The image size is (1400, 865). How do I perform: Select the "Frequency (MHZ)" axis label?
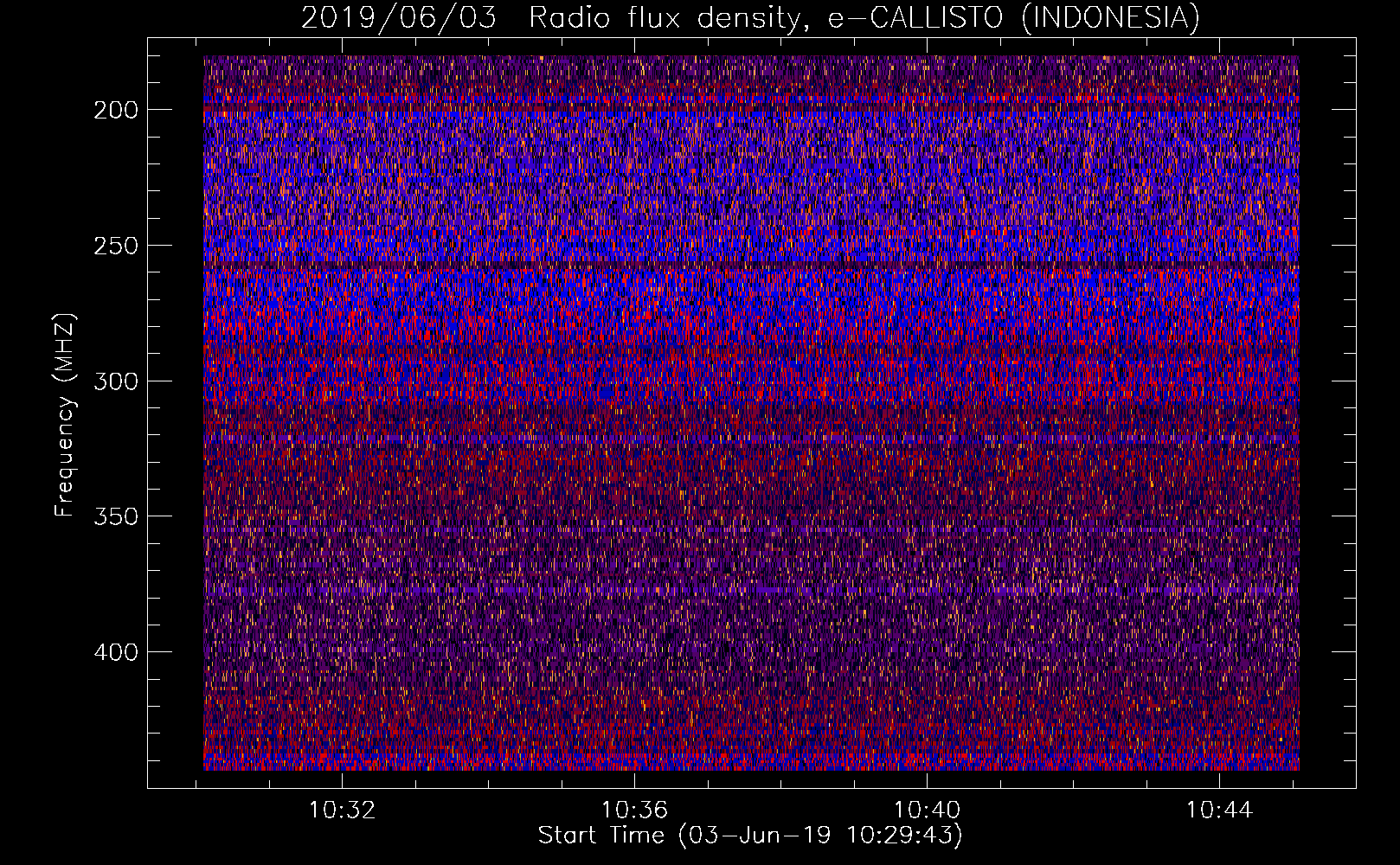point(65,414)
